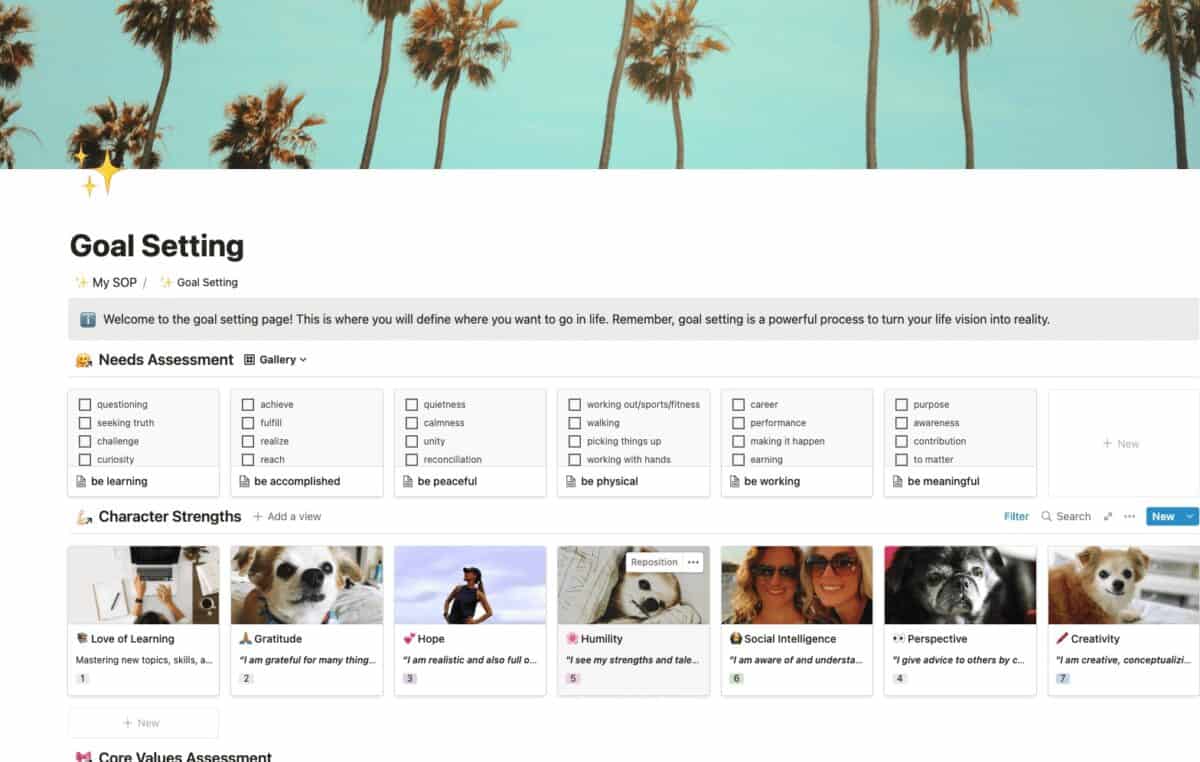Click the page icon of be accomplished

point(245,482)
